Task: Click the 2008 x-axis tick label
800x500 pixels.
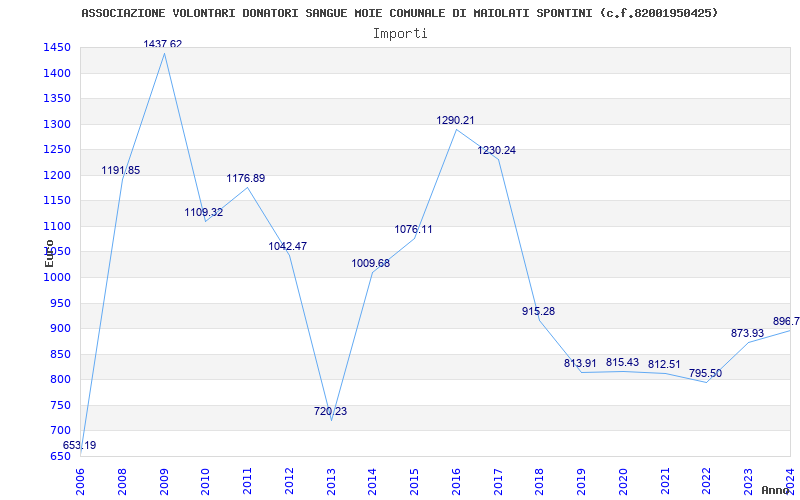Action: [x=122, y=482]
